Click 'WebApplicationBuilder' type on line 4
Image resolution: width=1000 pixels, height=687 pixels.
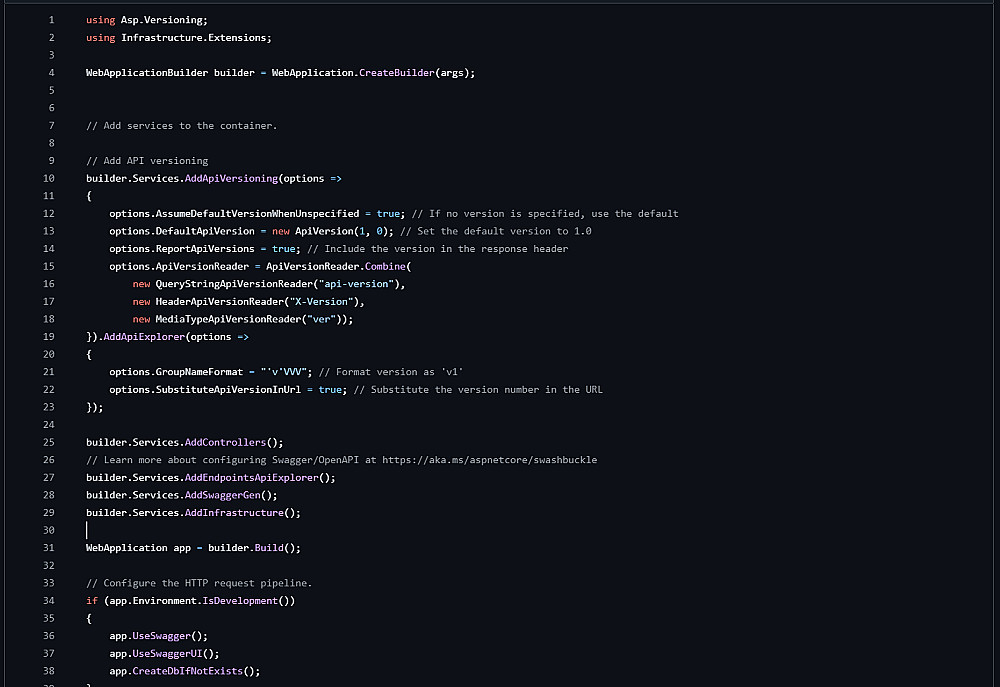pyautogui.click(x=147, y=73)
